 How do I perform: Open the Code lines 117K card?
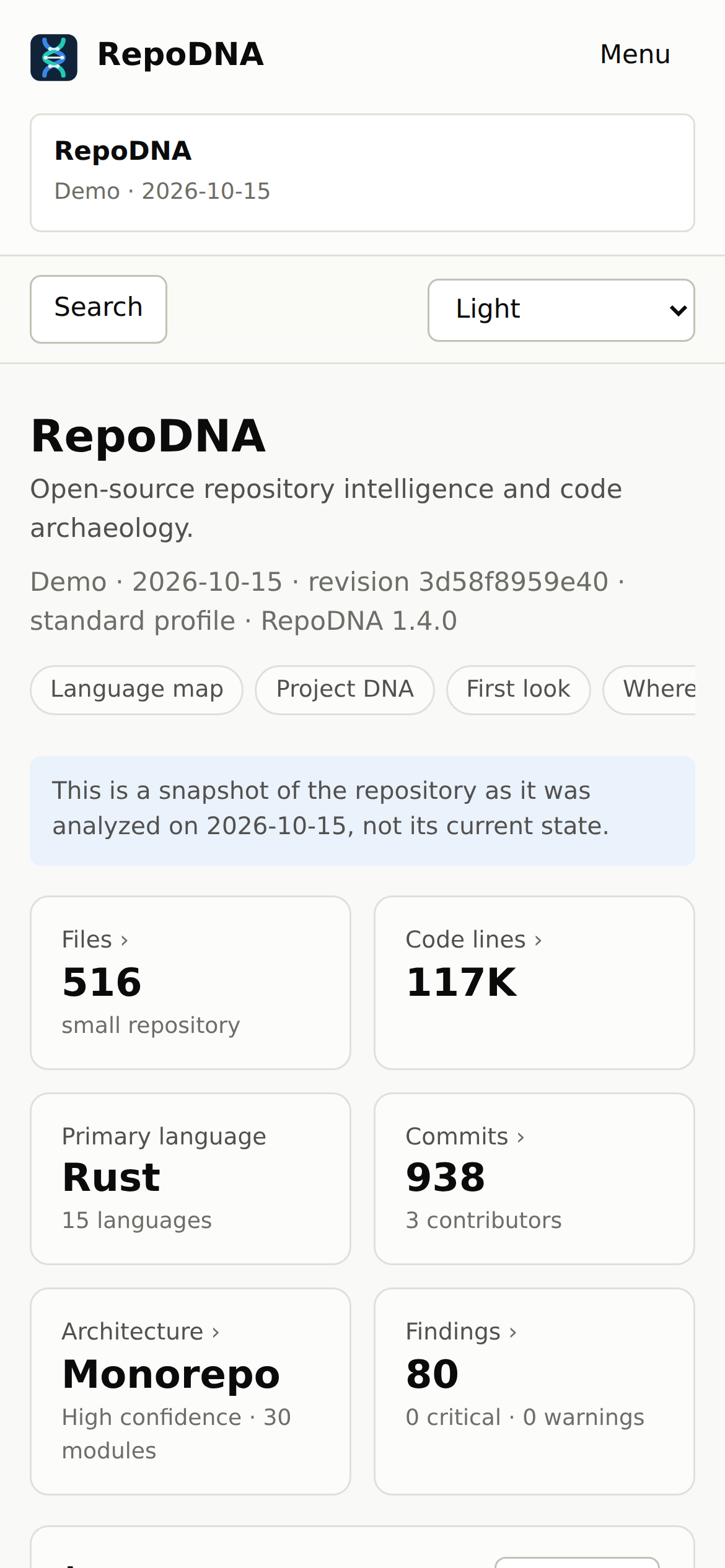[x=534, y=983]
